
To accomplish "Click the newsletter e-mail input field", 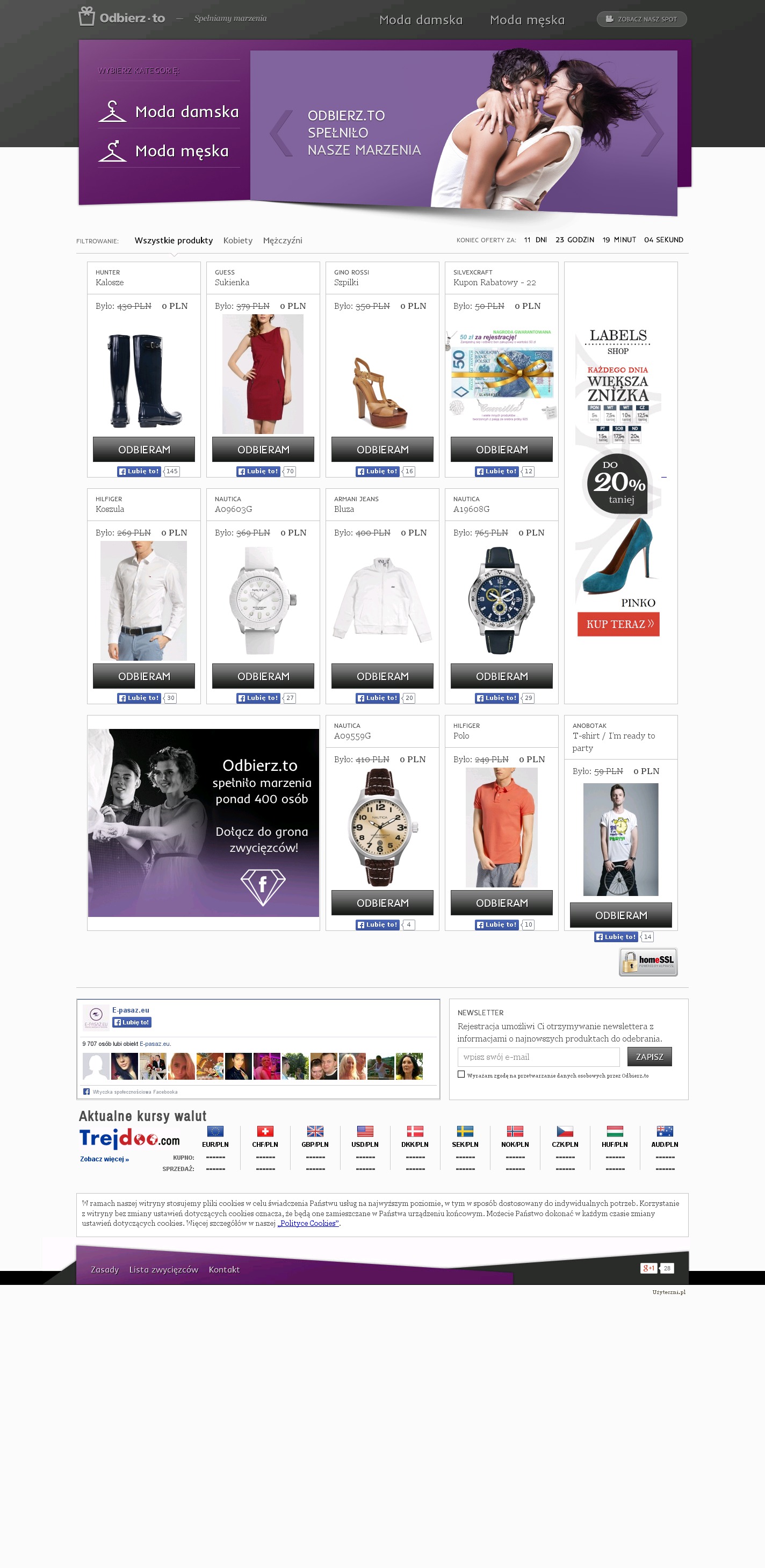I will coord(539,1057).
